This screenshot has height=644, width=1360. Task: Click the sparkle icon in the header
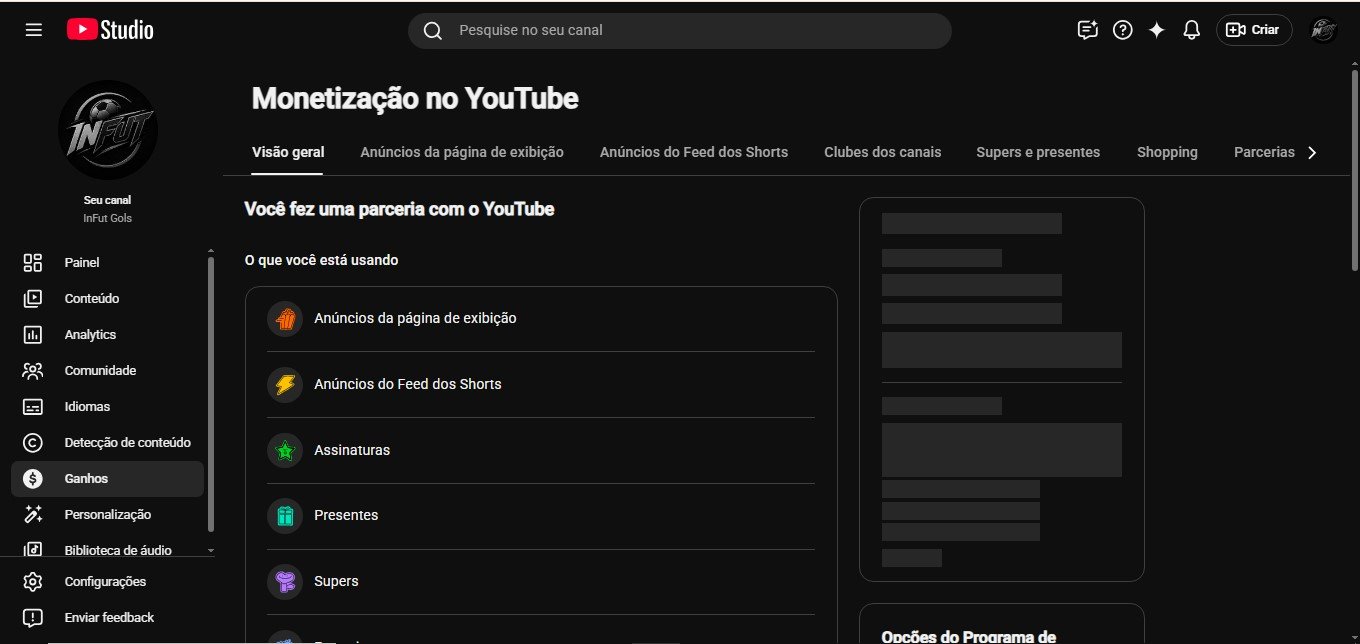click(1157, 30)
